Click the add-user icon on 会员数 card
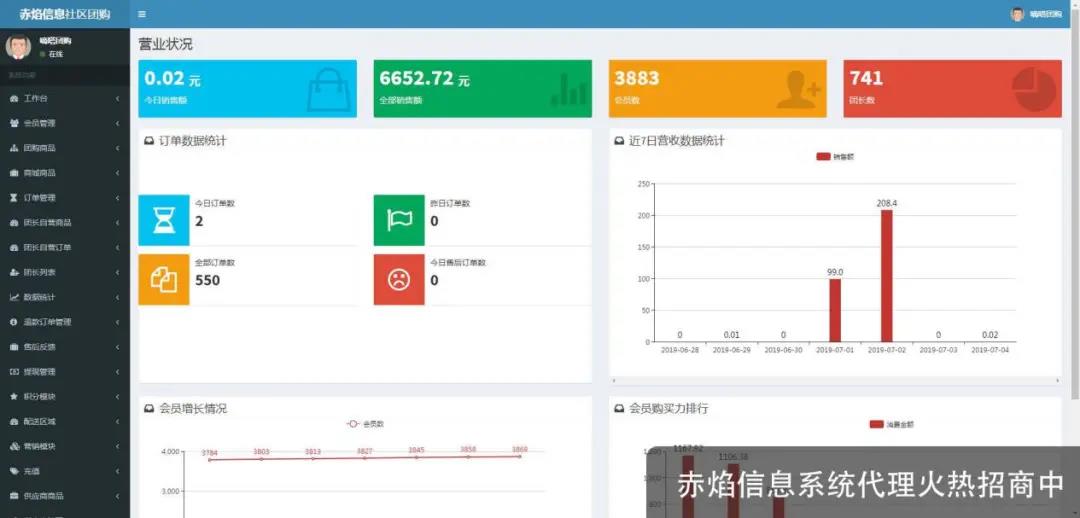Image resolution: width=1080 pixels, height=518 pixels. pos(797,89)
